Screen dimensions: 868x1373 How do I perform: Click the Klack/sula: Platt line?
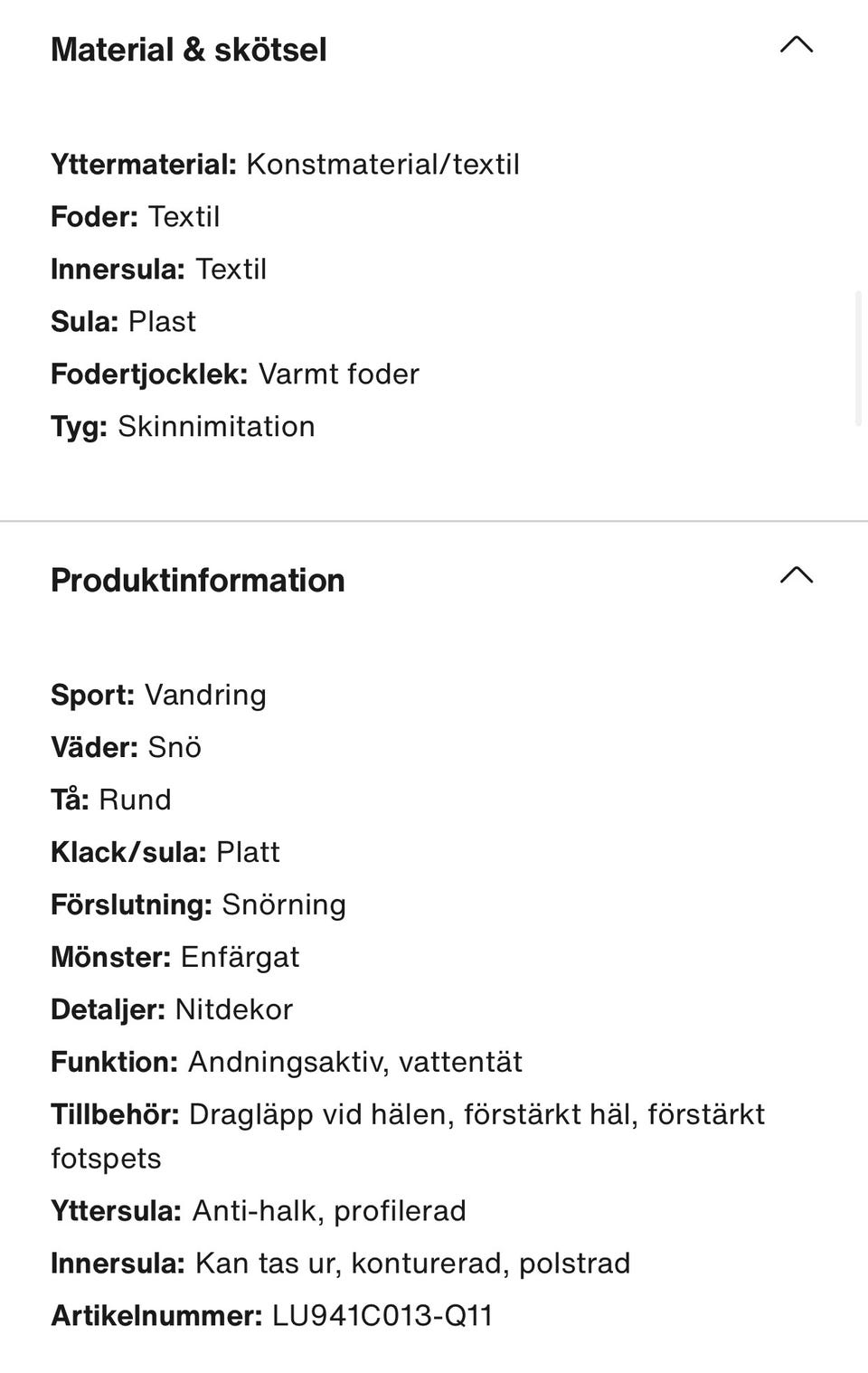(165, 853)
